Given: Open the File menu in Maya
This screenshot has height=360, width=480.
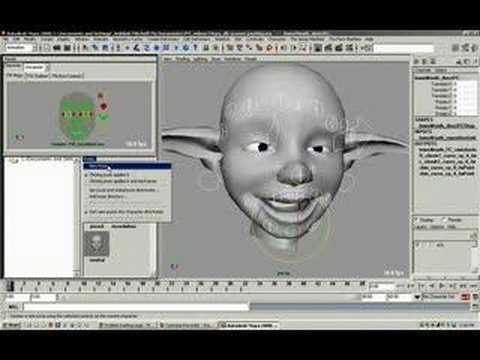Looking at the screenshot, I should tap(6, 39).
